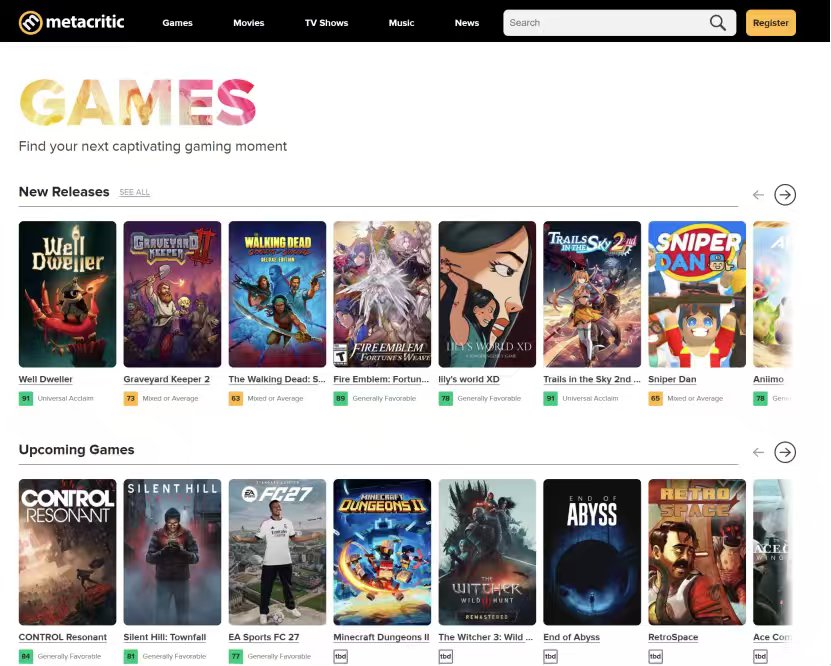Click Graveyard Keeper 2's yellow 73 score badge
This screenshot has width=831, height=666.
pyautogui.click(x=130, y=398)
